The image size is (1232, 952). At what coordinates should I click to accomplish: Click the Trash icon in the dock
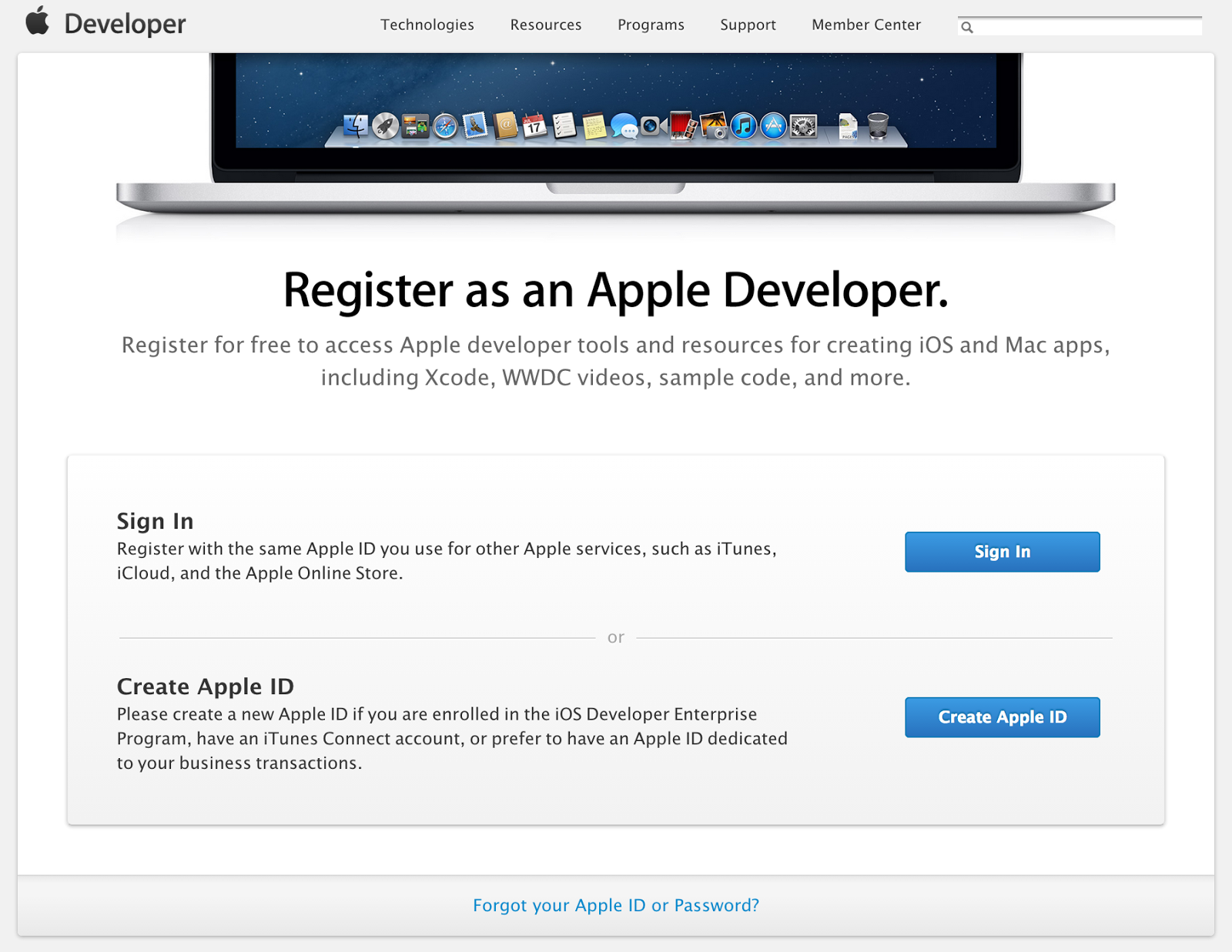pos(878,125)
